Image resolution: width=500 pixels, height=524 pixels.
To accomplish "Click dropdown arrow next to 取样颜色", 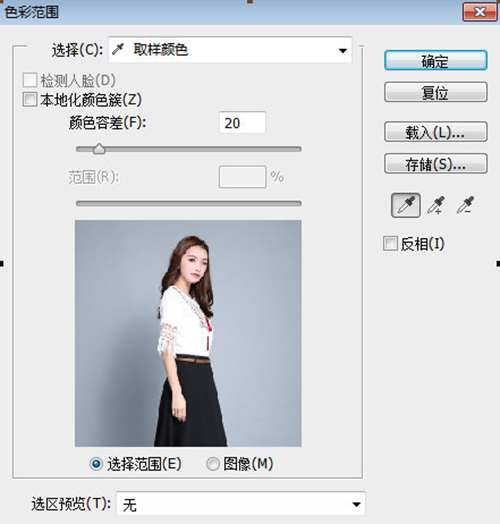I will tap(343, 50).
